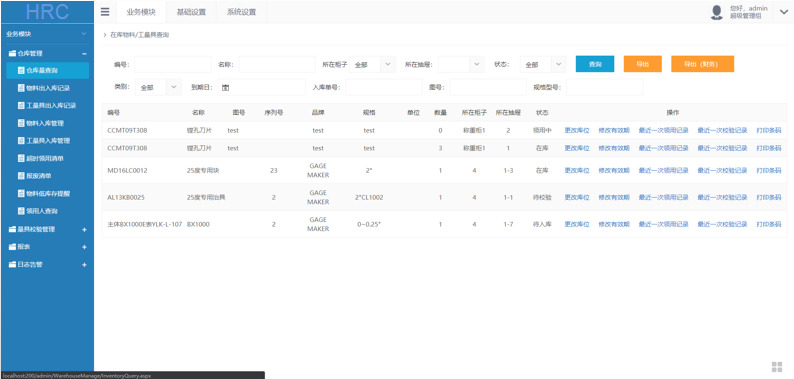Collapse the 业务模块 sidebar section chevron
This screenshot has width=794, height=379.
tap(84, 34)
